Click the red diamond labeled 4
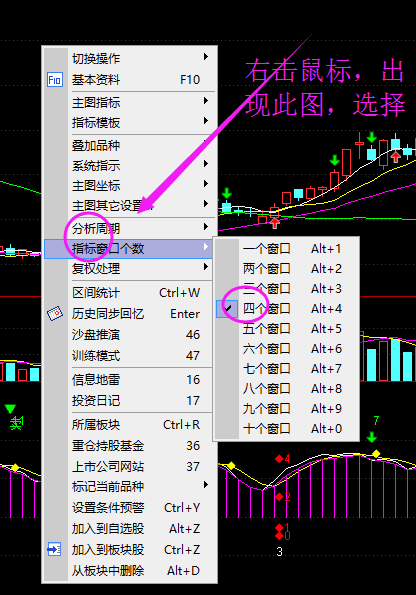Image resolution: width=416 pixels, height=595 pixels. [x=279, y=459]
